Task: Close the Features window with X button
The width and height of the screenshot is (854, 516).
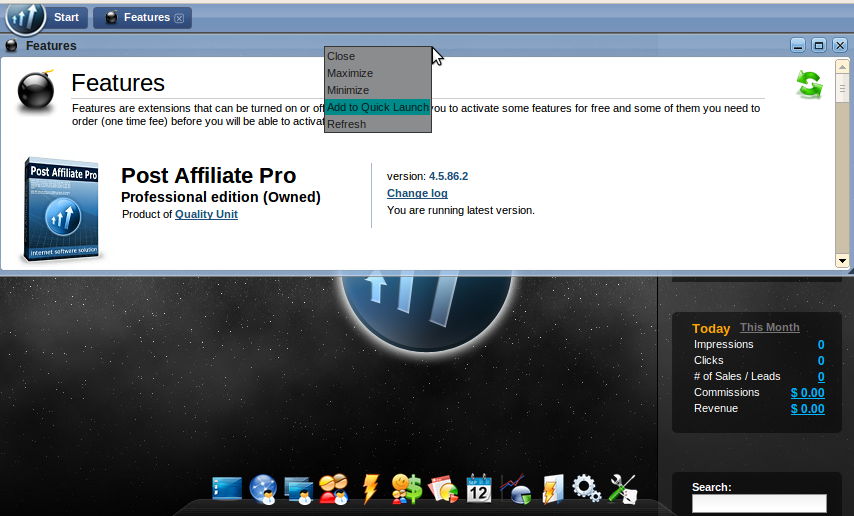Action: (840, 46)
